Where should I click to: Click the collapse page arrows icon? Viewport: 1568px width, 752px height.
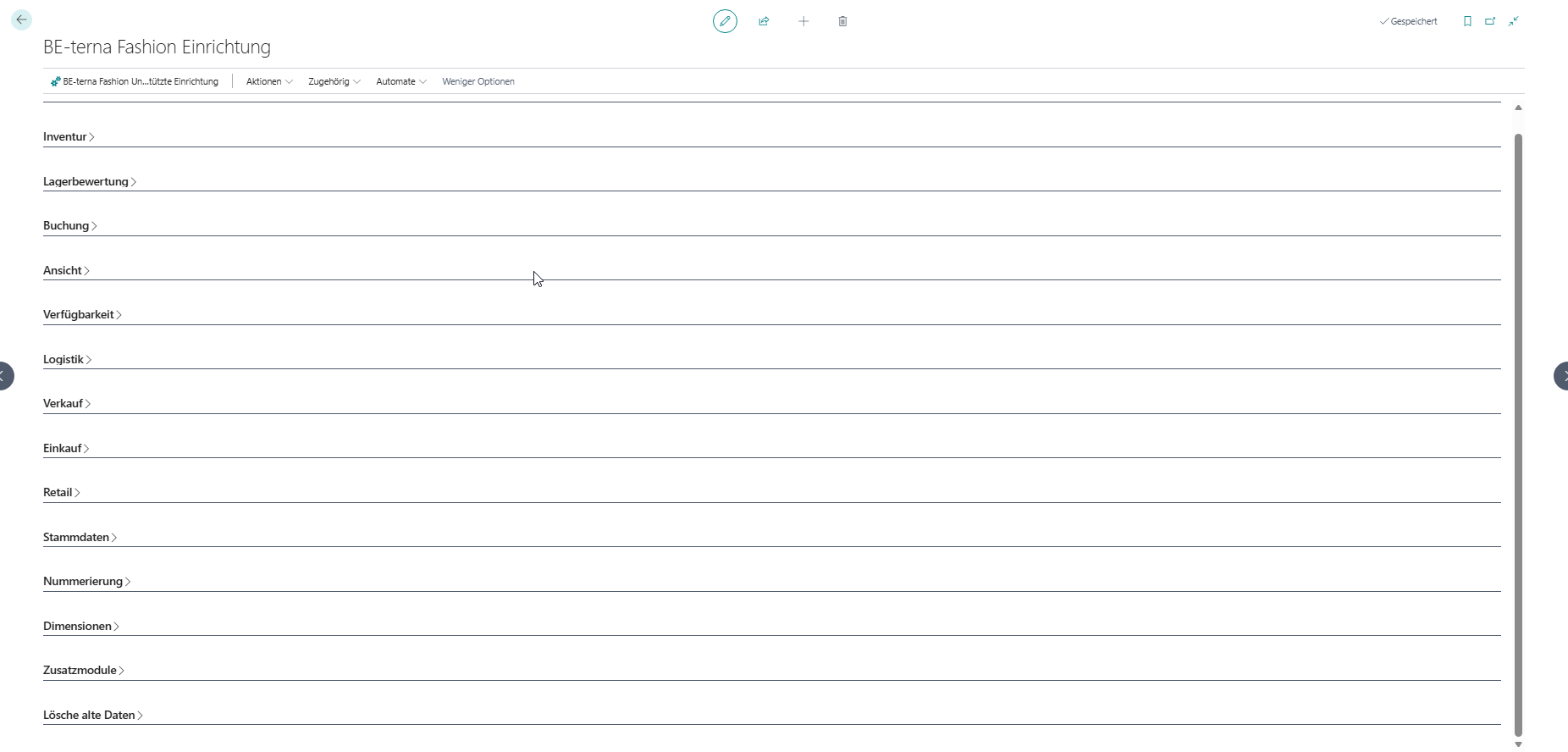[x=1513, y=21]
